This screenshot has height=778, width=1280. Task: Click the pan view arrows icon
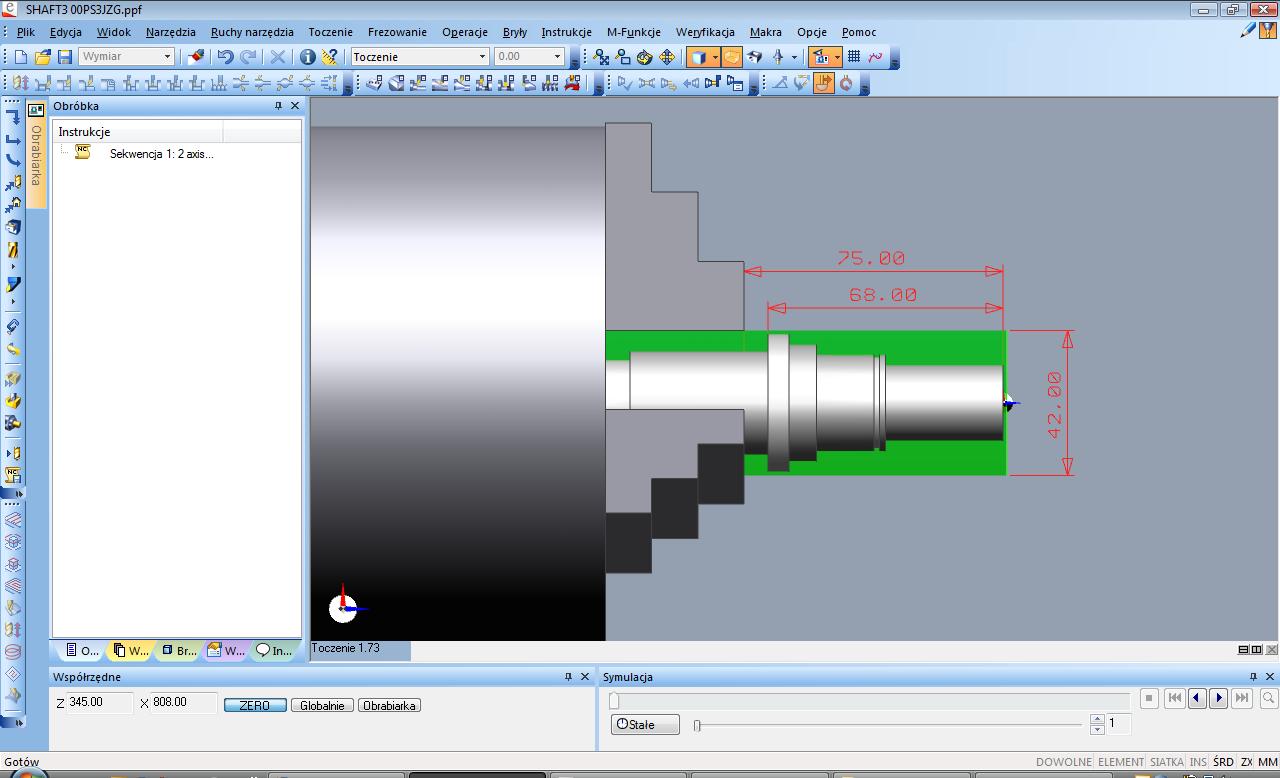pos(667,57)
